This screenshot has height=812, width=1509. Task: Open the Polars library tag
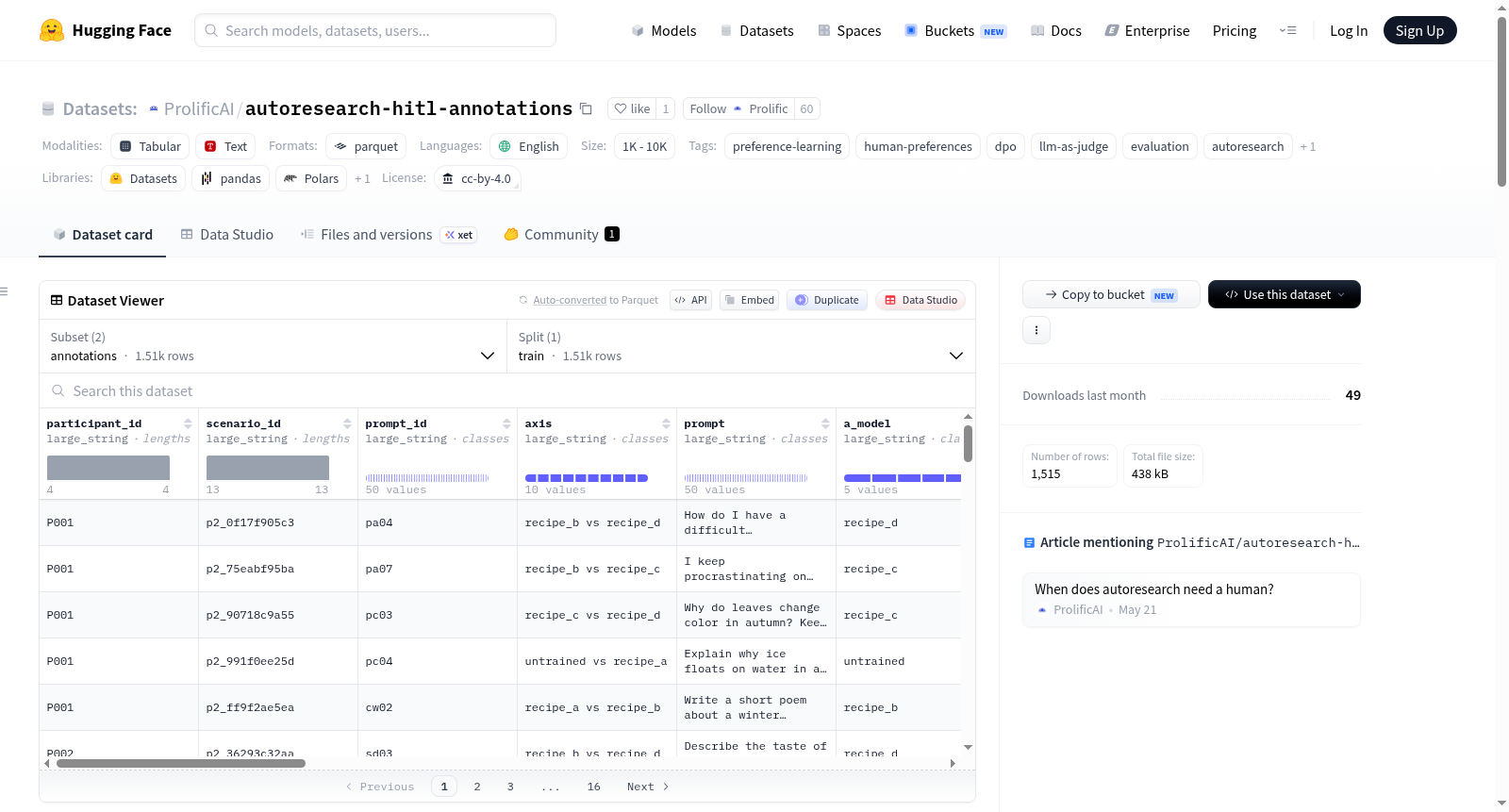pyautogui.click(x=311, y=178)
